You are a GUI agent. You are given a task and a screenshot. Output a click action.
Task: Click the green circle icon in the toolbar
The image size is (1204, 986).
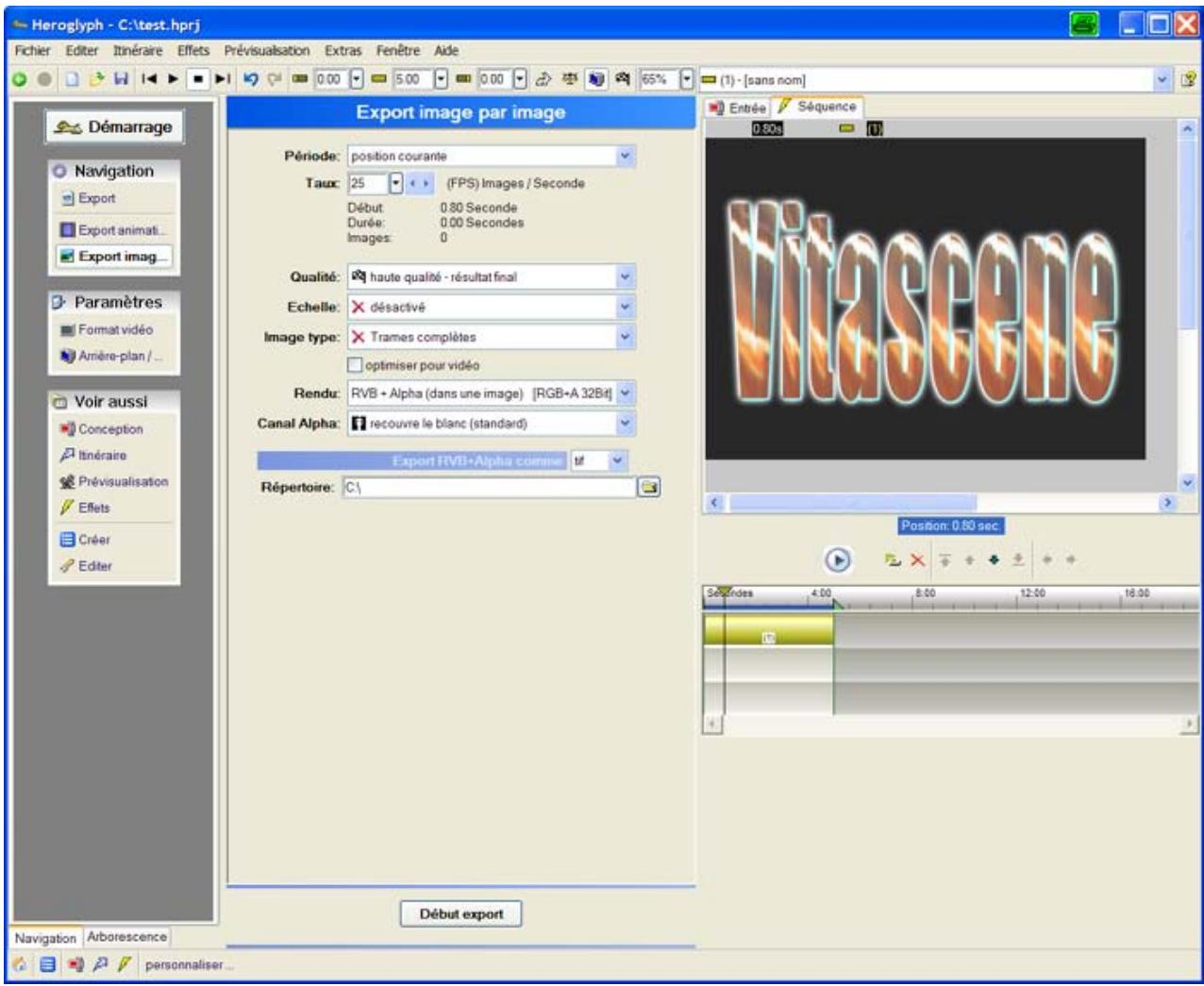19,80
